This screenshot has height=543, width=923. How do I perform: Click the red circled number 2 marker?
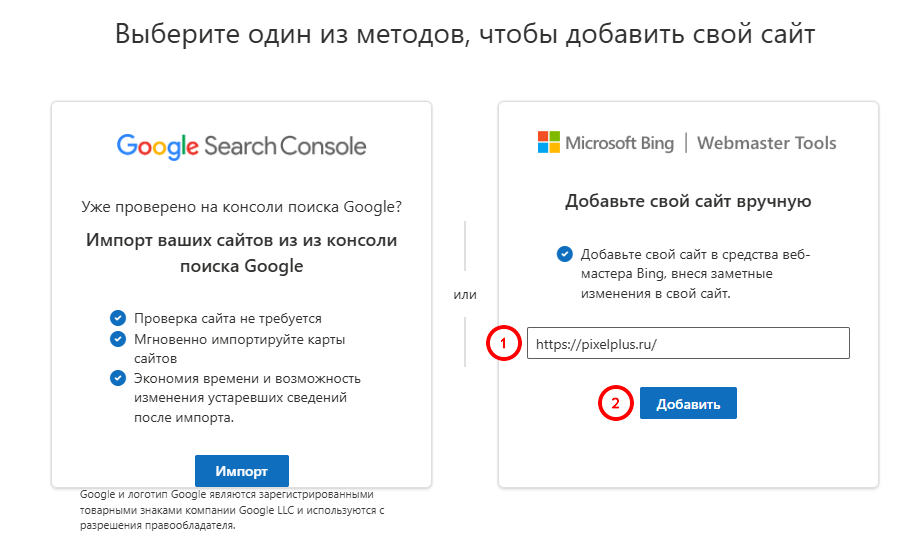tap(616, 404)
